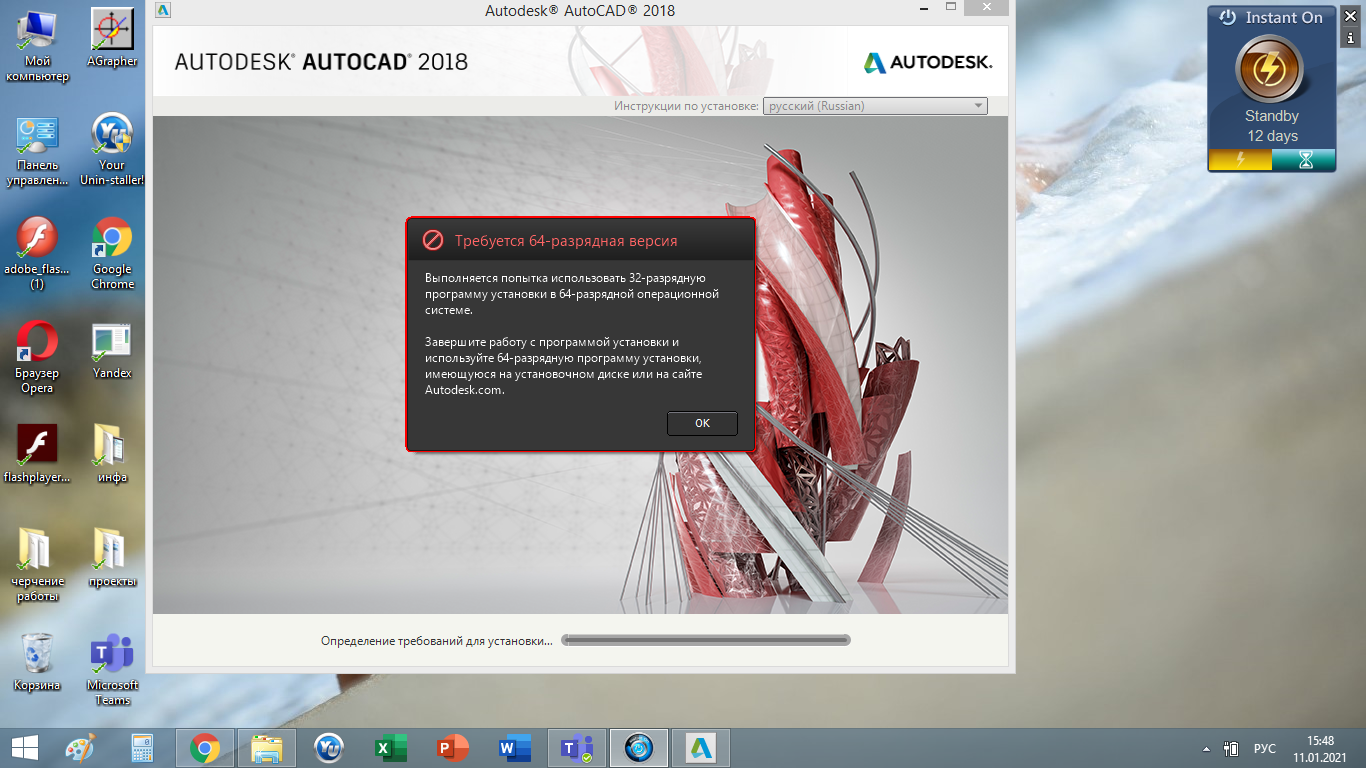Click the AutoCAD window title bar icon

point(163,10)
